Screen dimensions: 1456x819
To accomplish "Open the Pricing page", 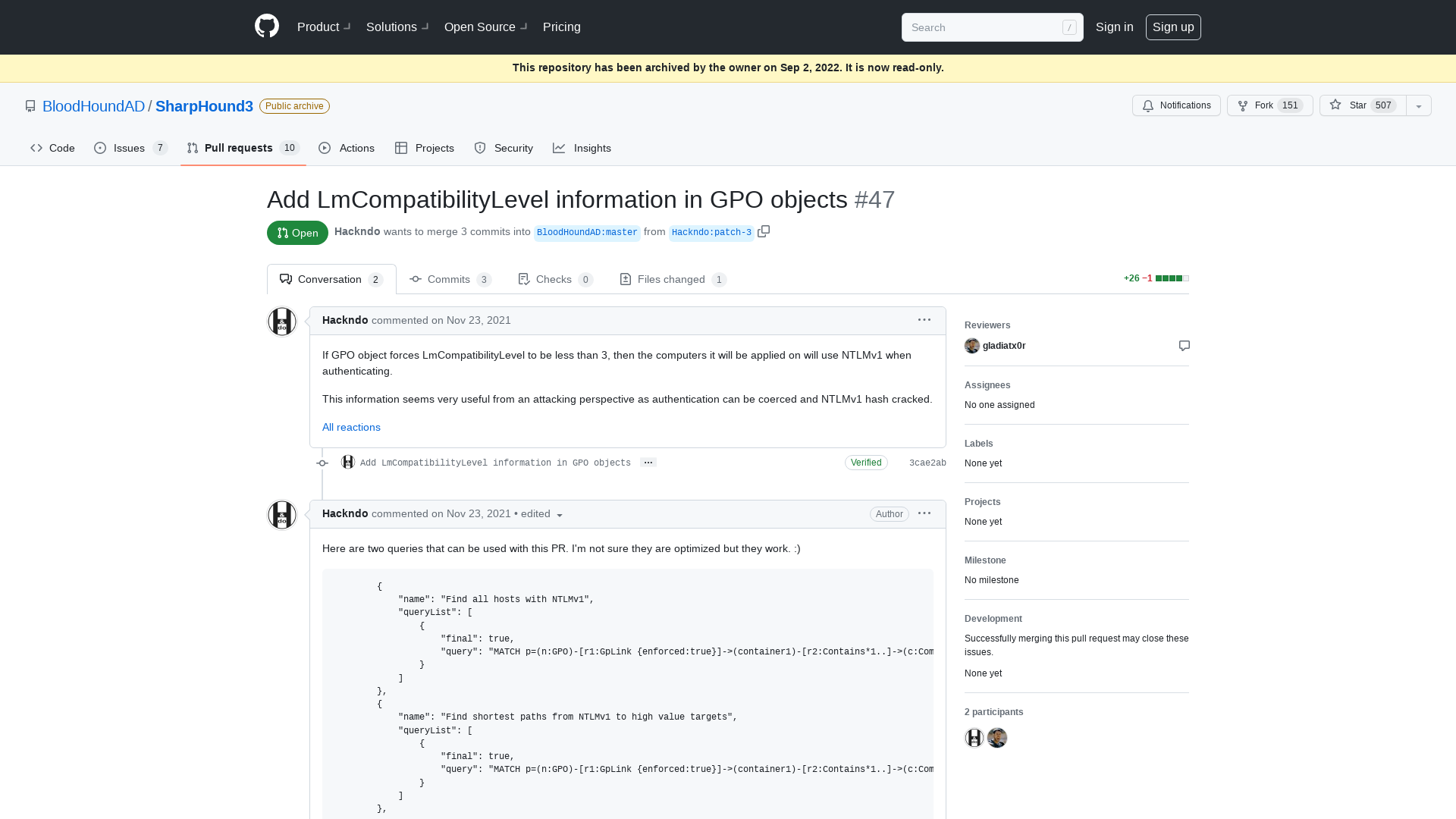I will coord(562,27).
